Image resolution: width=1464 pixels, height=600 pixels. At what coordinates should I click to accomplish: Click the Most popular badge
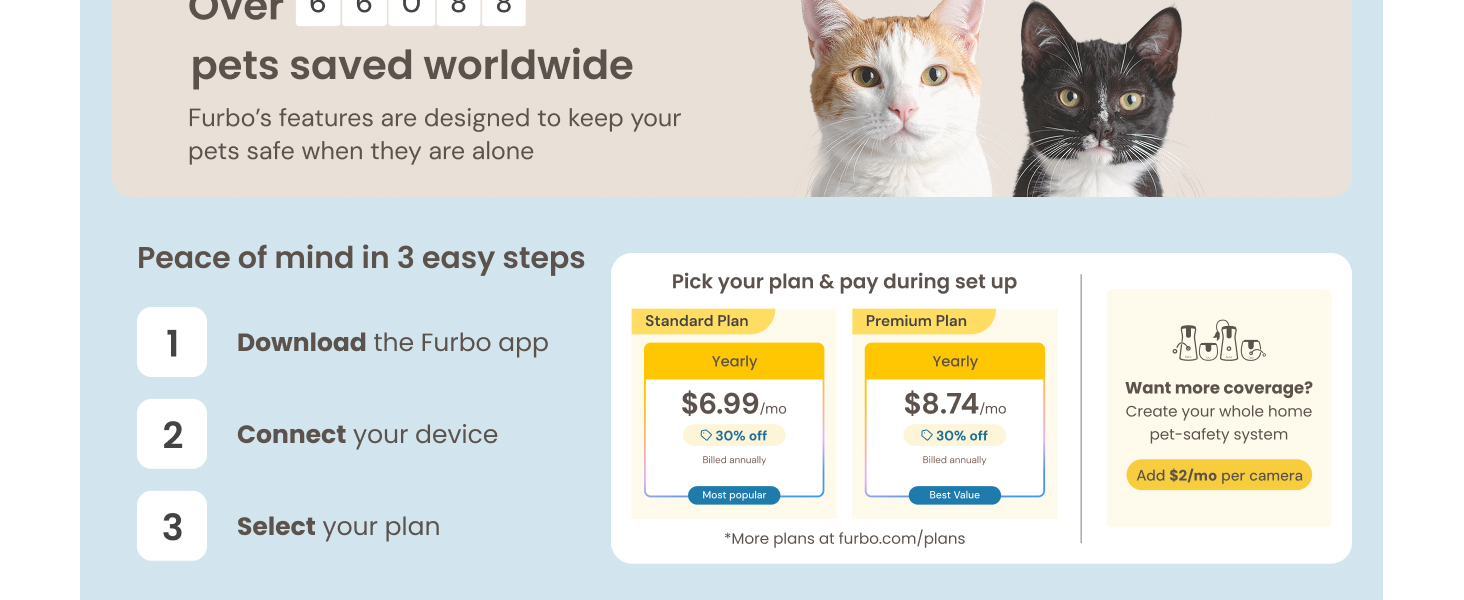pyautogui.click(x=734, y=495)
